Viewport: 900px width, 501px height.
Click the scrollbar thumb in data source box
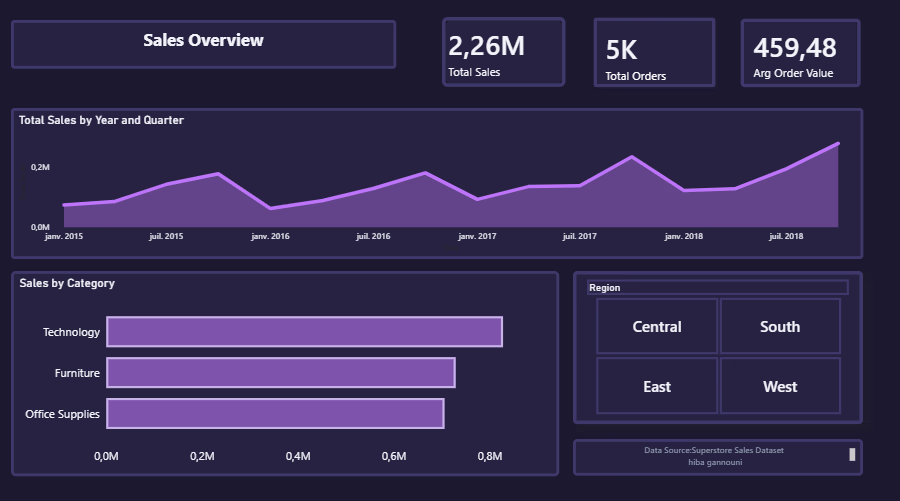[852, 454]
